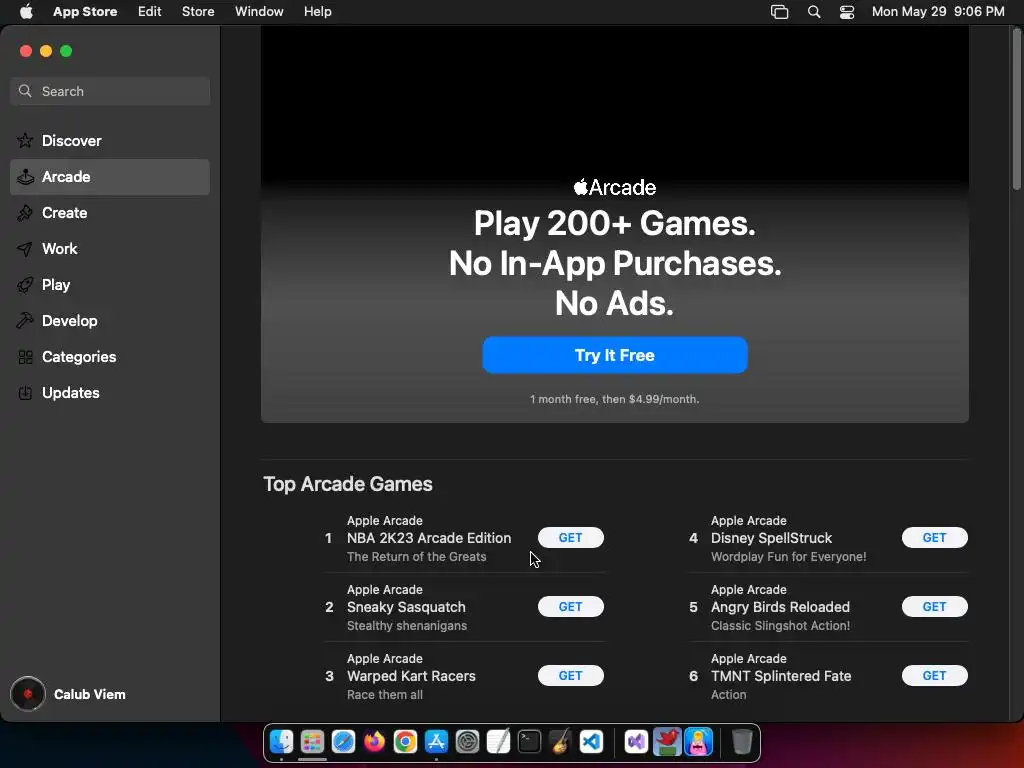Open the App Store menu

(85, 12)
